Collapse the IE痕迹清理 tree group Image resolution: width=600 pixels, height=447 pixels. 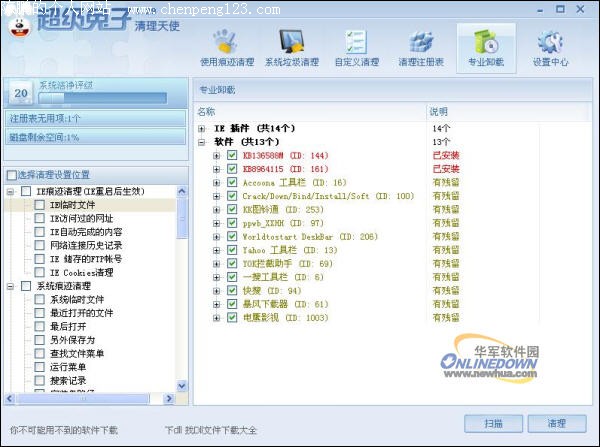coord(11,192)
